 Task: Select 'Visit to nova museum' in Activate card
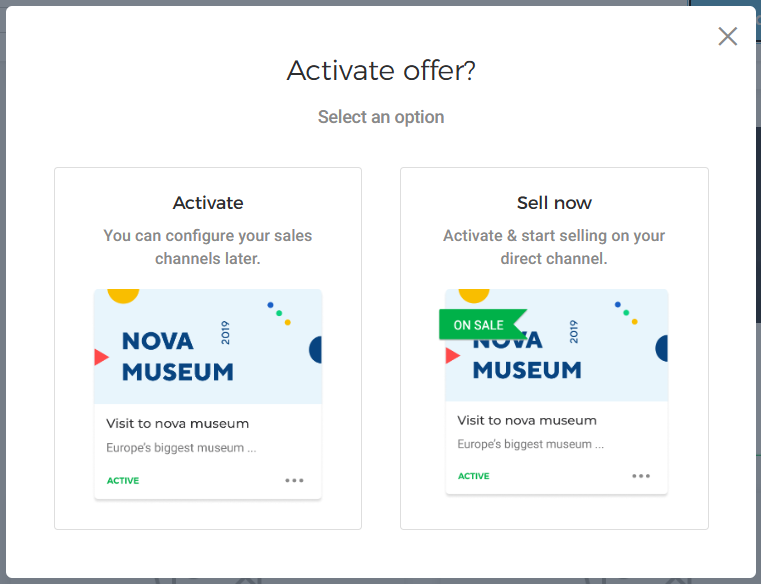[x=178, y=424]
